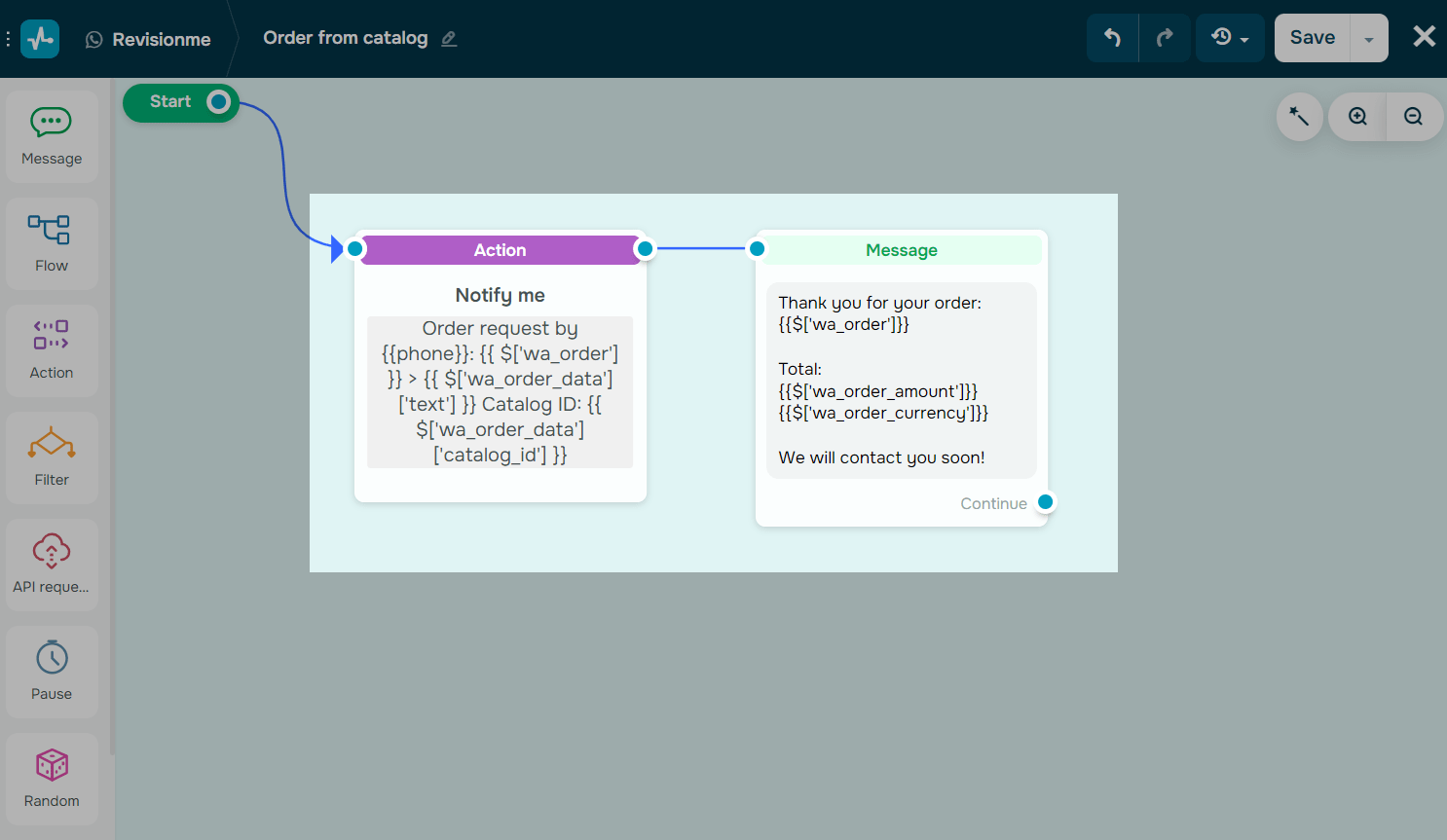Open the version history dropdown
Image resolution: width=1447 pixels, height=840 pixels.
[1230, 38]
